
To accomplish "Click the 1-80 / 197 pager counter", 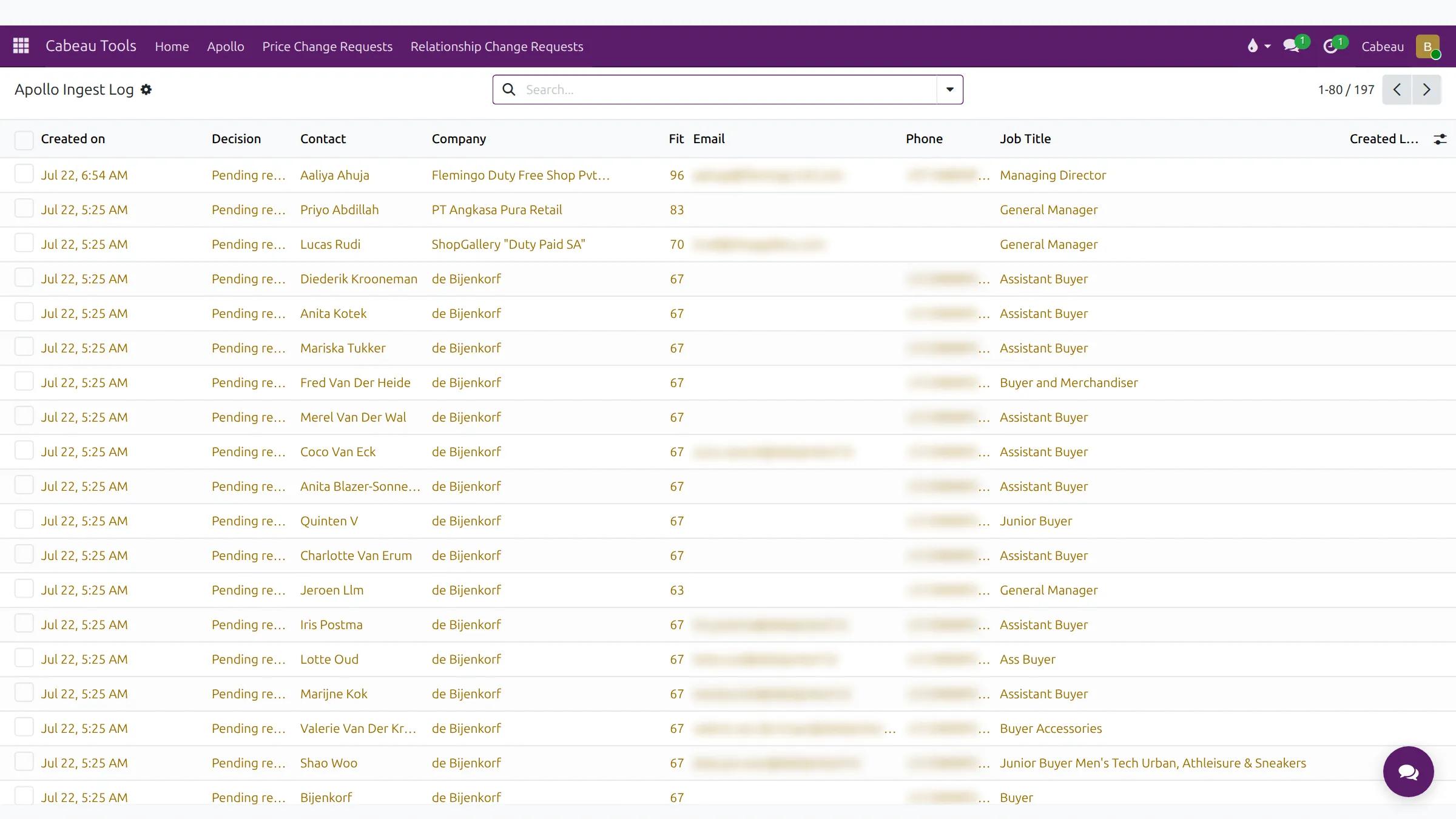I will click(1346, 90).
